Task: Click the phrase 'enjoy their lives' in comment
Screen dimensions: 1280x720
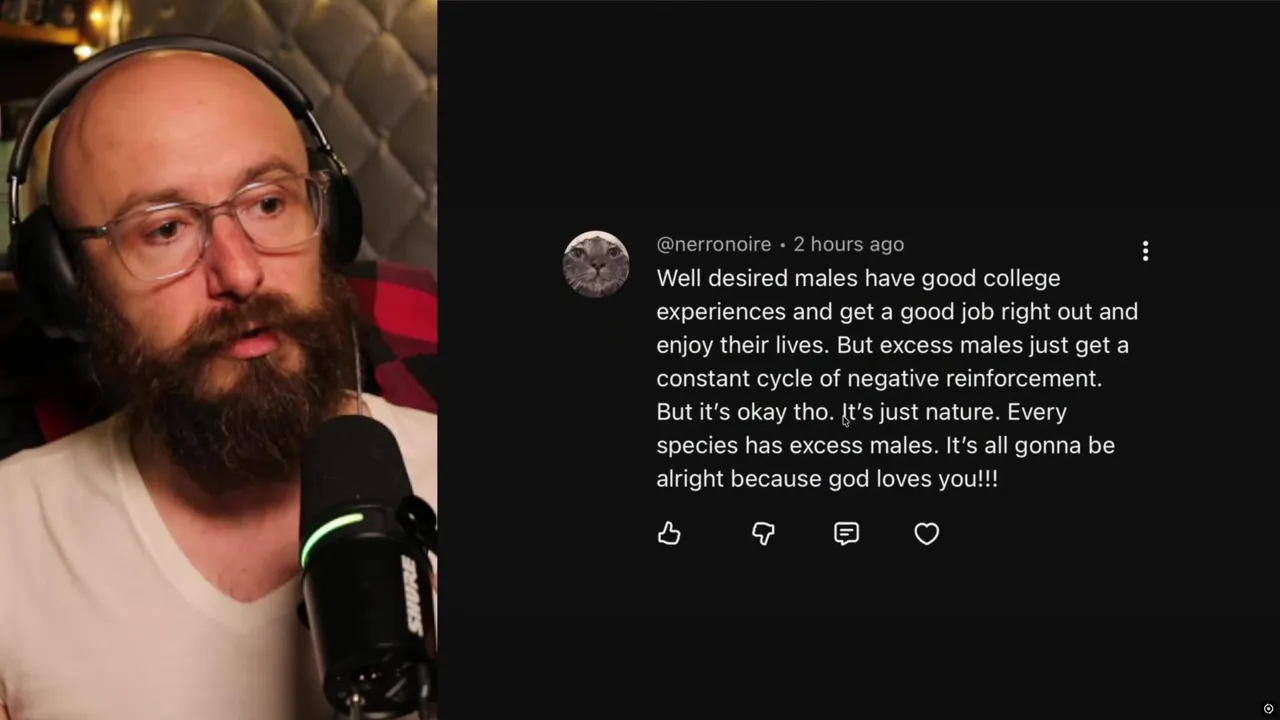Action: [741, 345]
